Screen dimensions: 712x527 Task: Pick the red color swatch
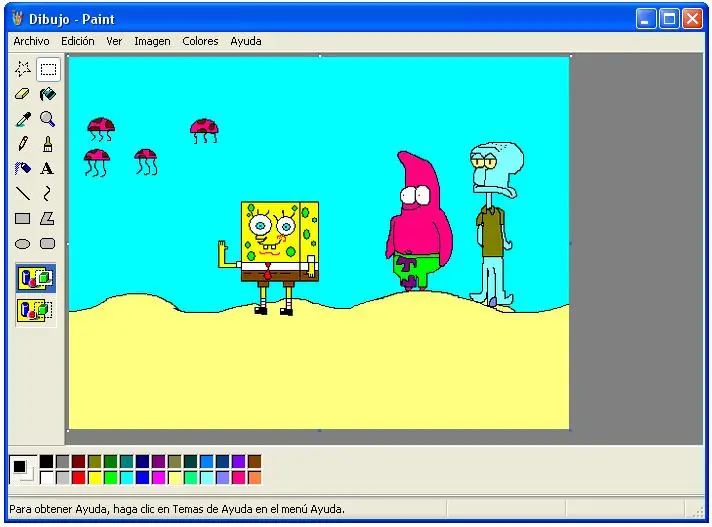coord(79,478)
